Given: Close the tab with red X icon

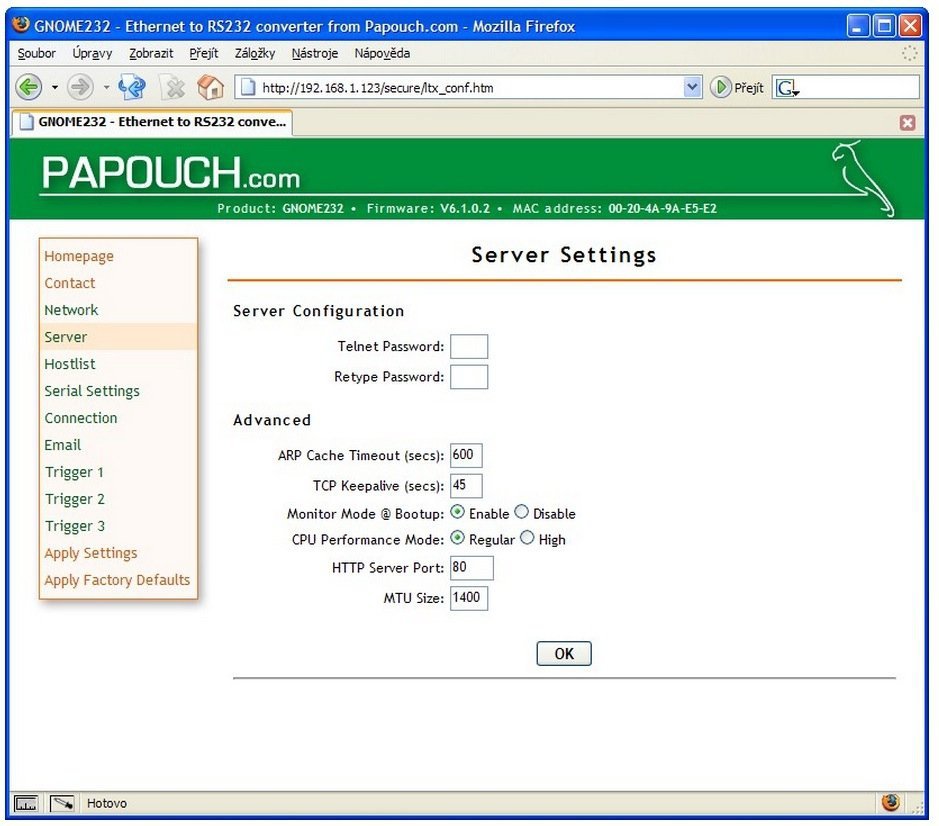Looking at the screenshot, I should pyautogui.click(x=907, y=122).
